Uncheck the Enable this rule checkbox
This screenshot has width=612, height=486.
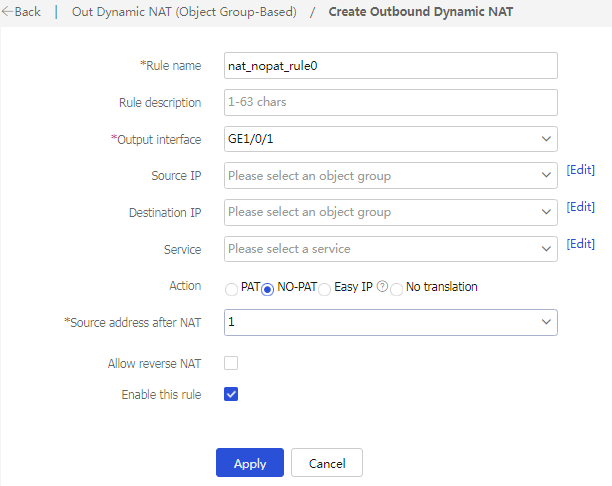(231, 394)
